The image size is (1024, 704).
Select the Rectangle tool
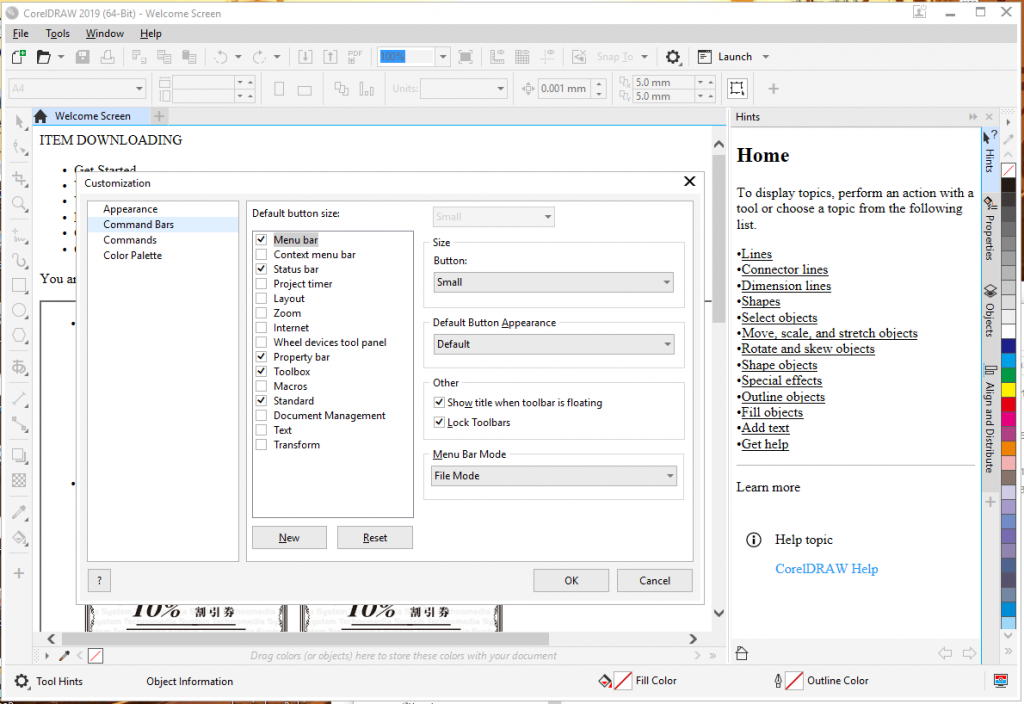(20, 285)
